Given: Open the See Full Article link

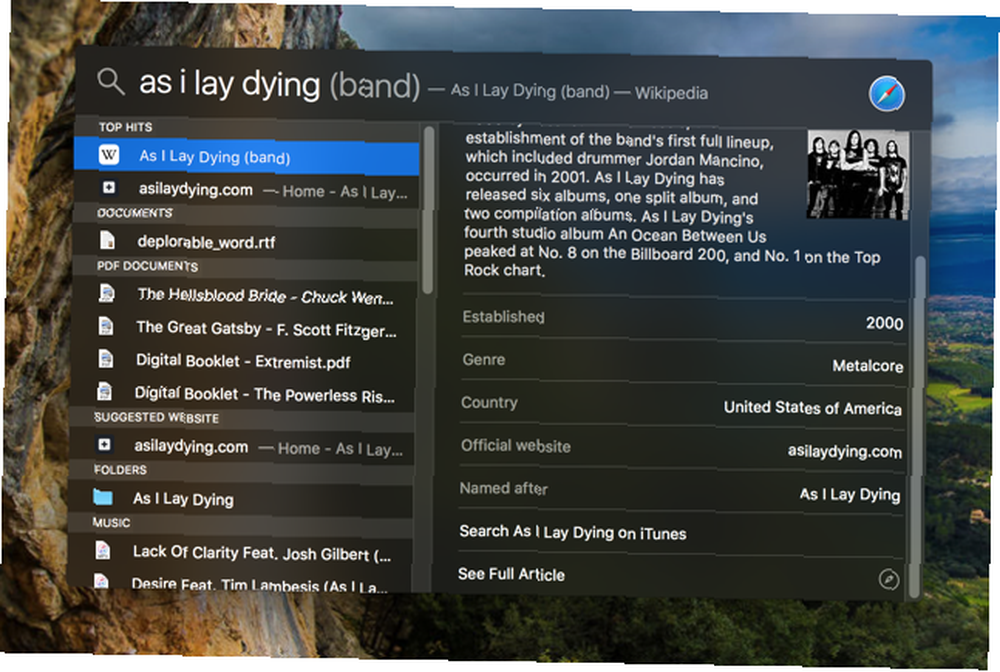Looking at the screenshot, I should click(x=511, y=574).
